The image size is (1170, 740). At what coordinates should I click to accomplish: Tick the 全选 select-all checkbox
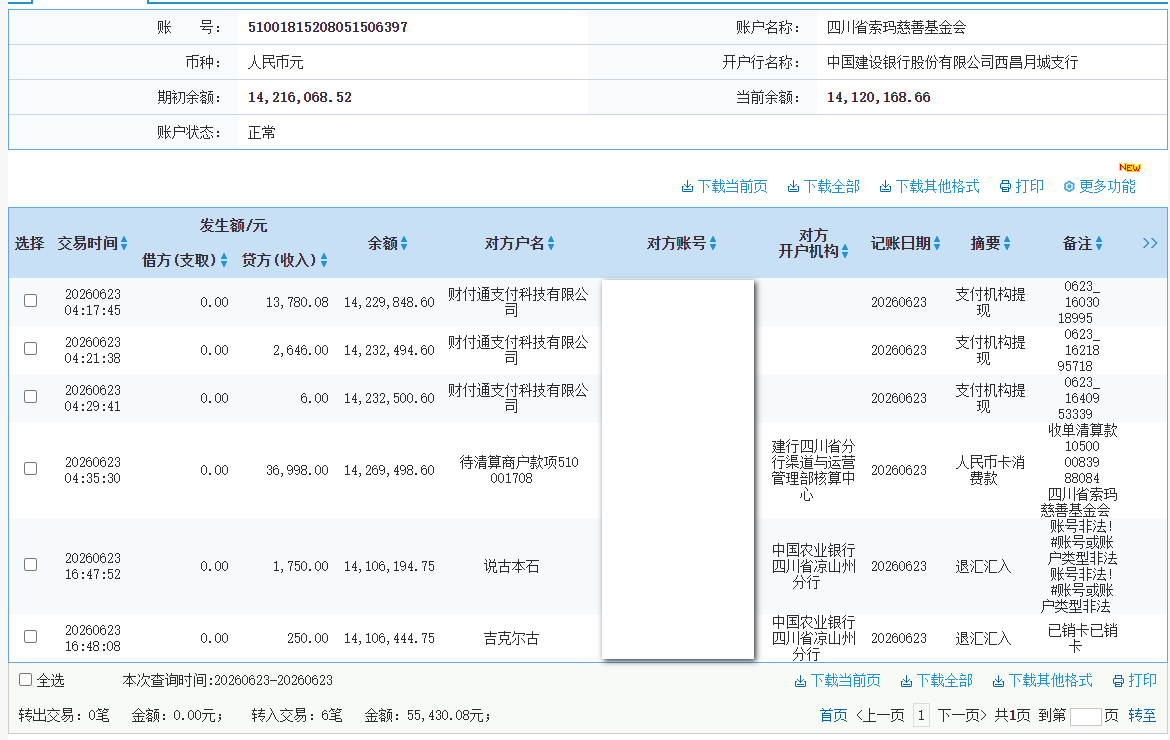pyautogui.click(x=25, y=680)
